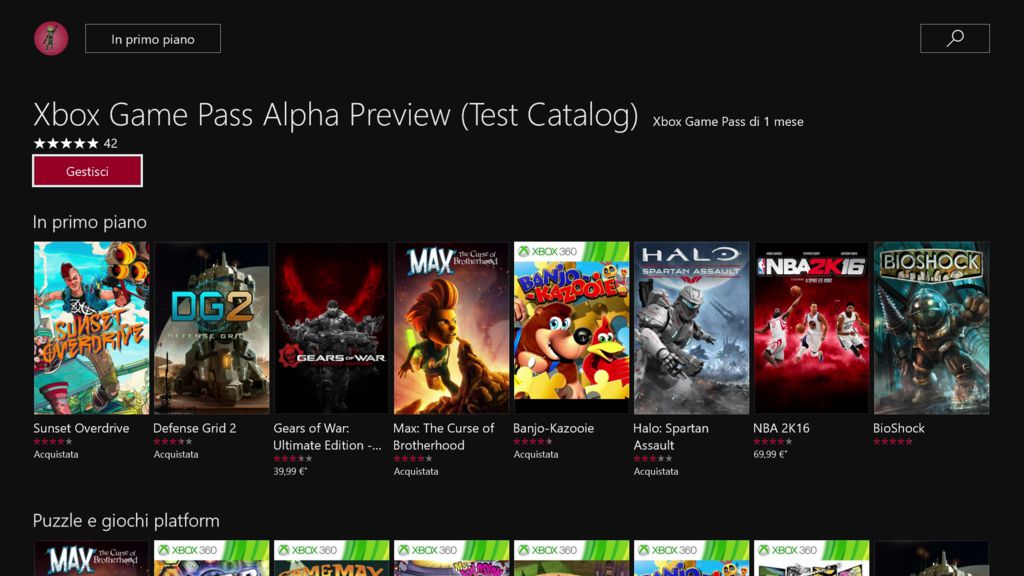The height and width of the screenshot is (576, 1024).
Task: Click the Xbox Game Pass di 1 mese label
Action: (x=728, y=122)
